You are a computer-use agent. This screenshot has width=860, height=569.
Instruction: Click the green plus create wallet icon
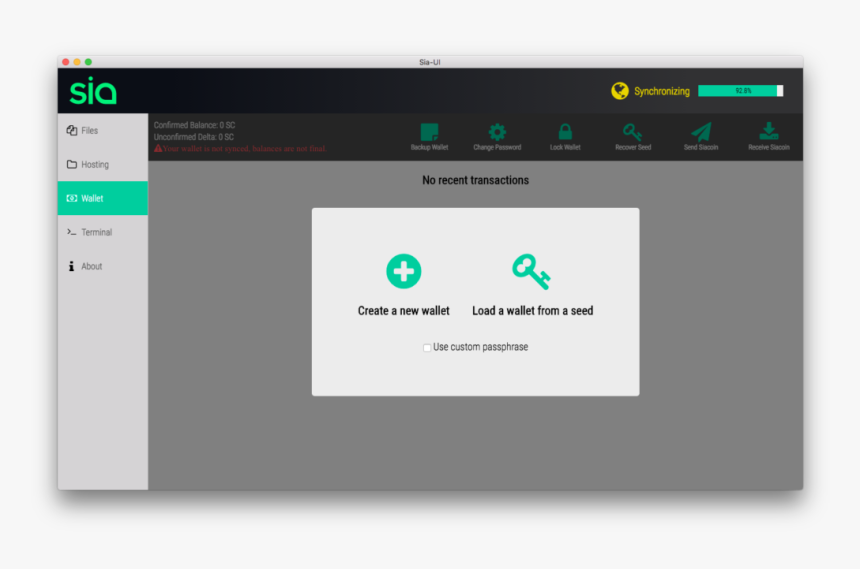404,271
